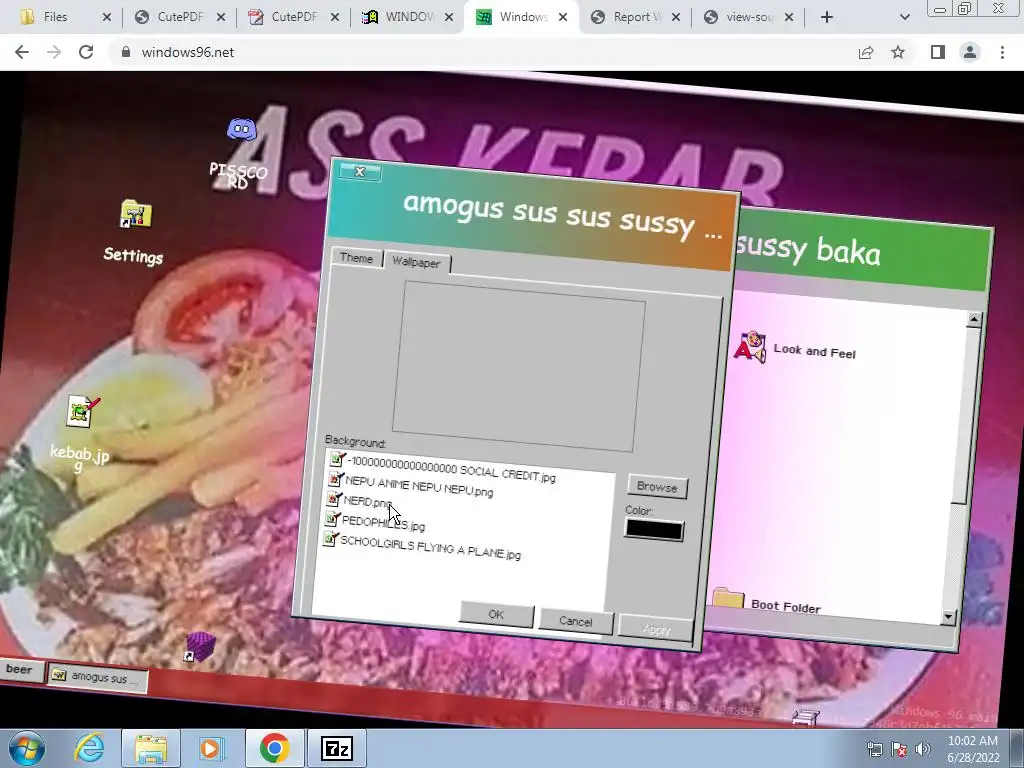Select NERD.png in the background list
Image resolution: width=1024 pixels, height=768 pixels.
click(359, 501)
